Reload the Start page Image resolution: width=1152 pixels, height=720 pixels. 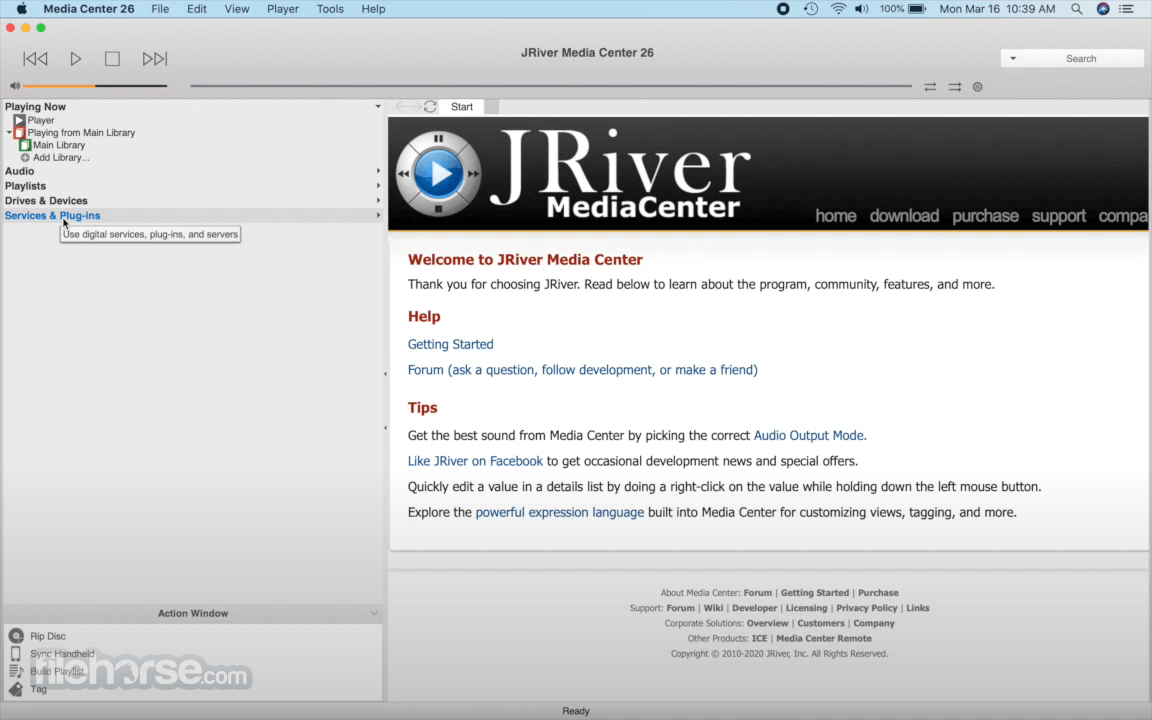[431, 107]
